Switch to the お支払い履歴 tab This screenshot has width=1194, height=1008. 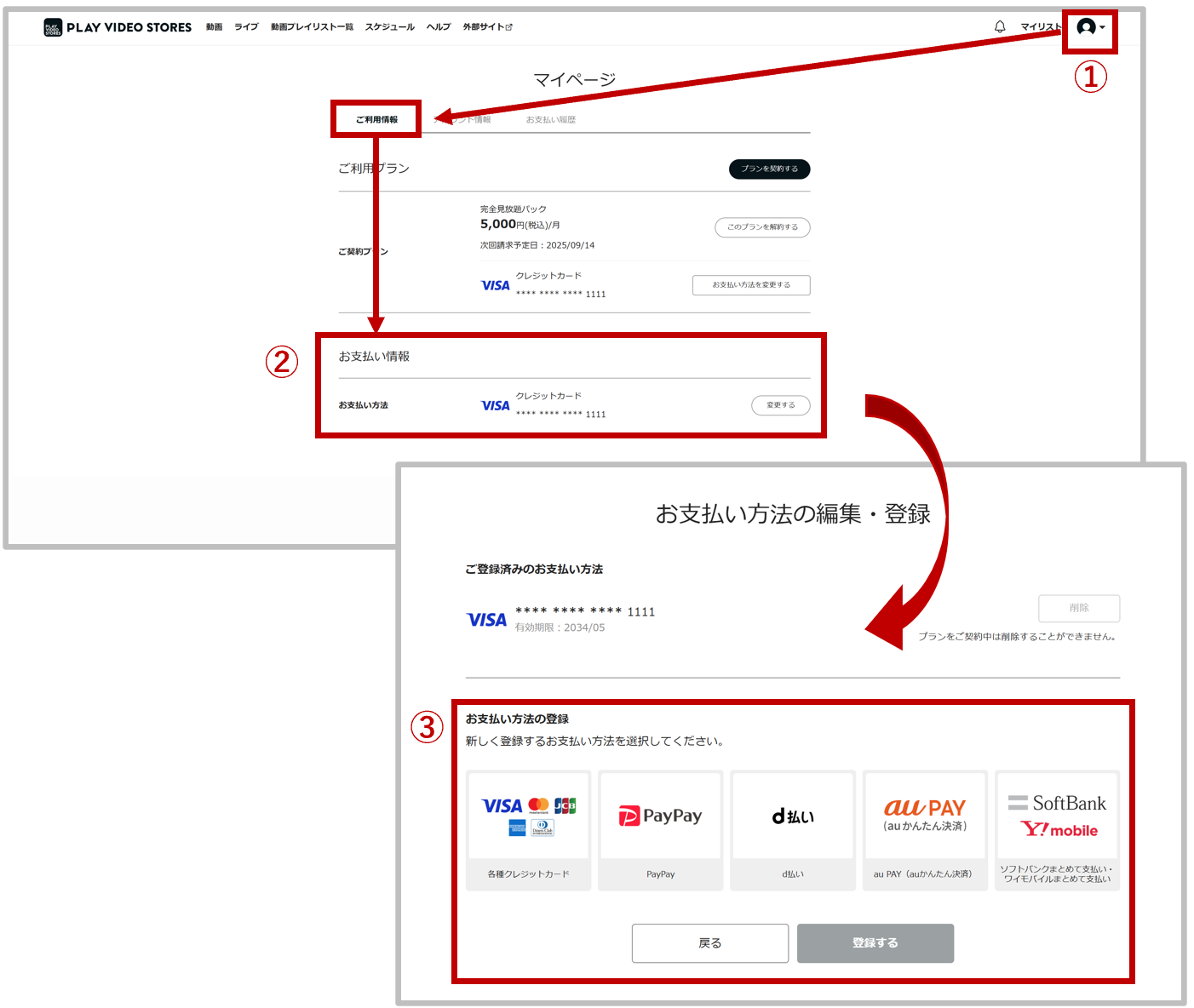pos(550,120)
